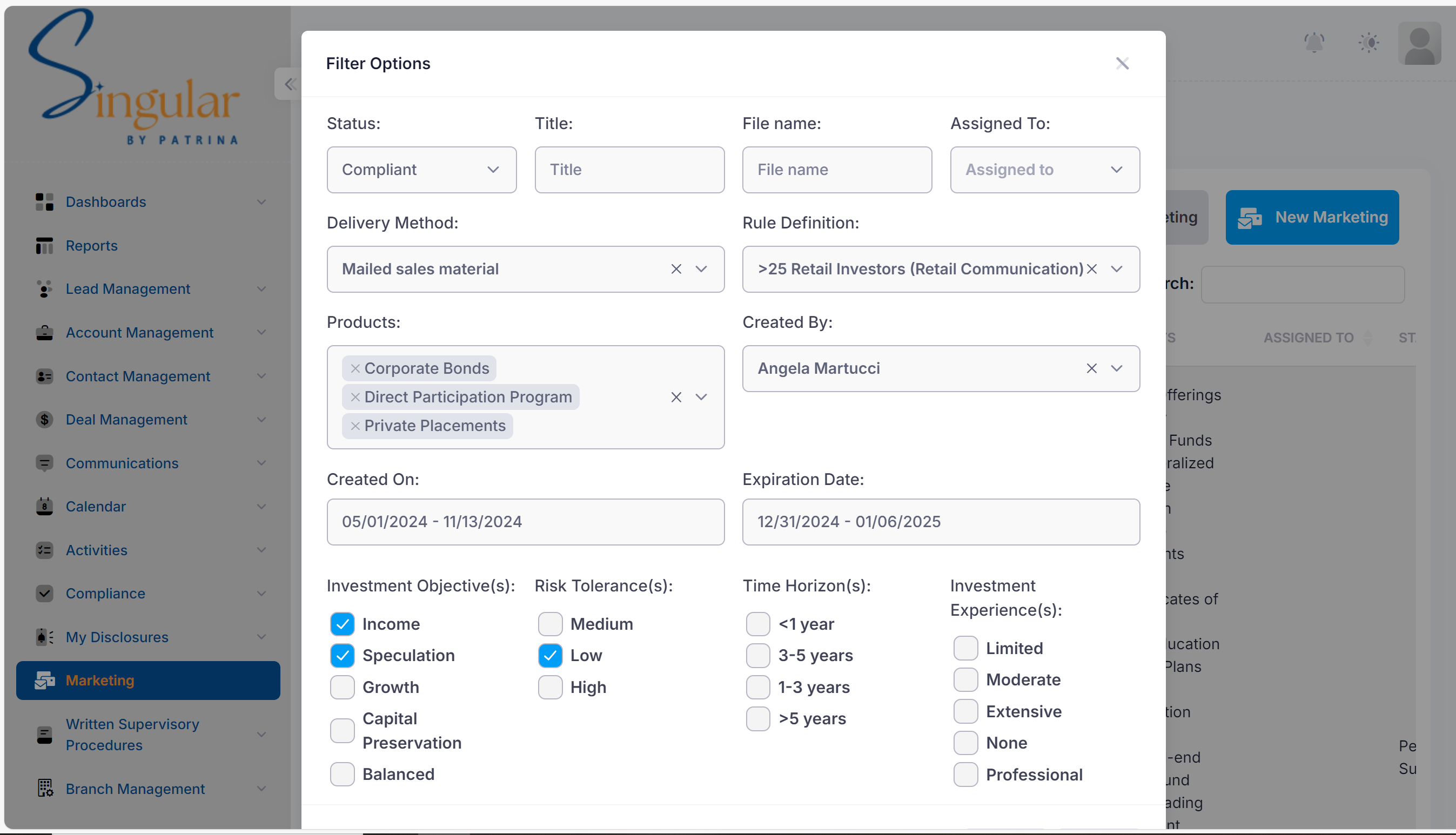Screen dimensions: 1456x835
Task: Open the Created On date range field
Action: coord(526,522)
